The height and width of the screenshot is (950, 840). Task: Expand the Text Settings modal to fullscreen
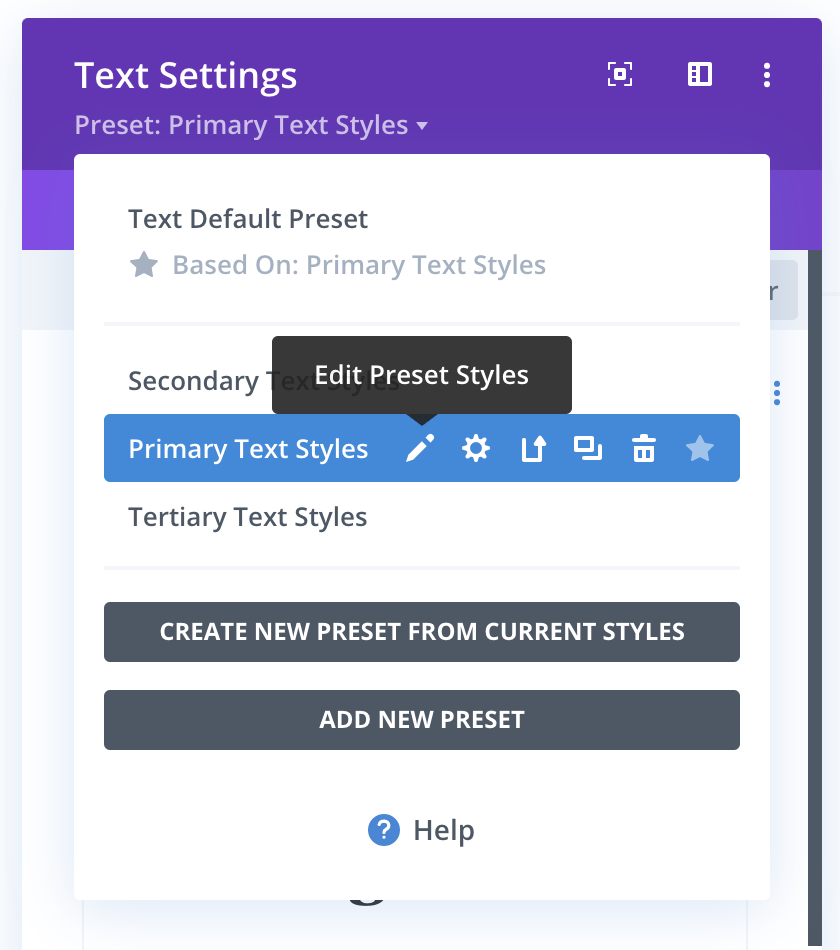click(620, 75)
